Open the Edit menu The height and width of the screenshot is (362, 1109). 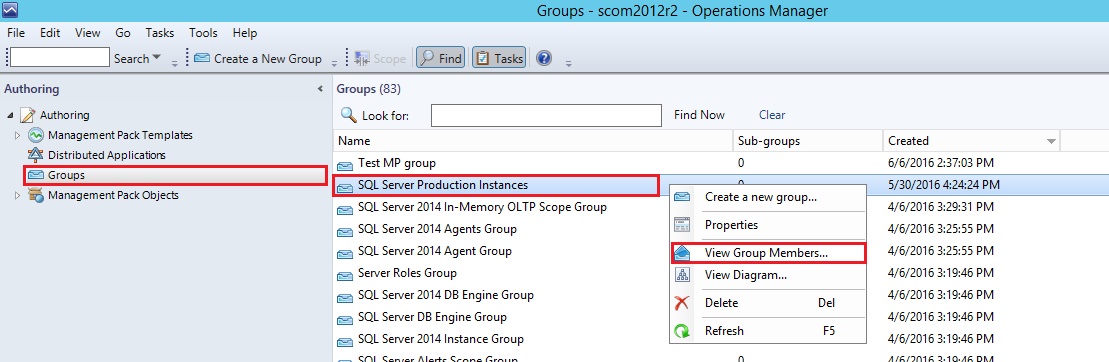50,33
